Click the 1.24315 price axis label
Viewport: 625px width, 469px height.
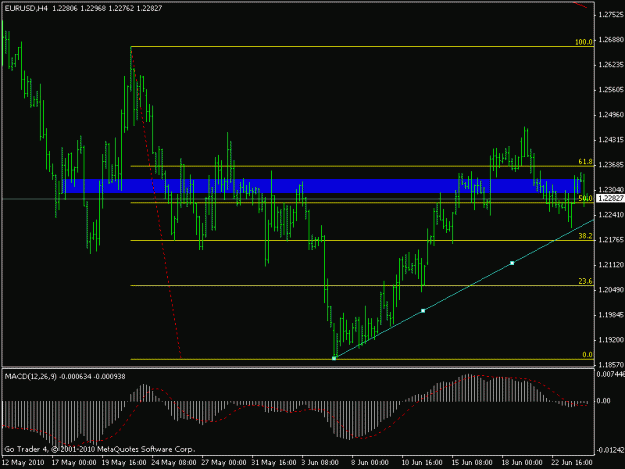(611, 139)
